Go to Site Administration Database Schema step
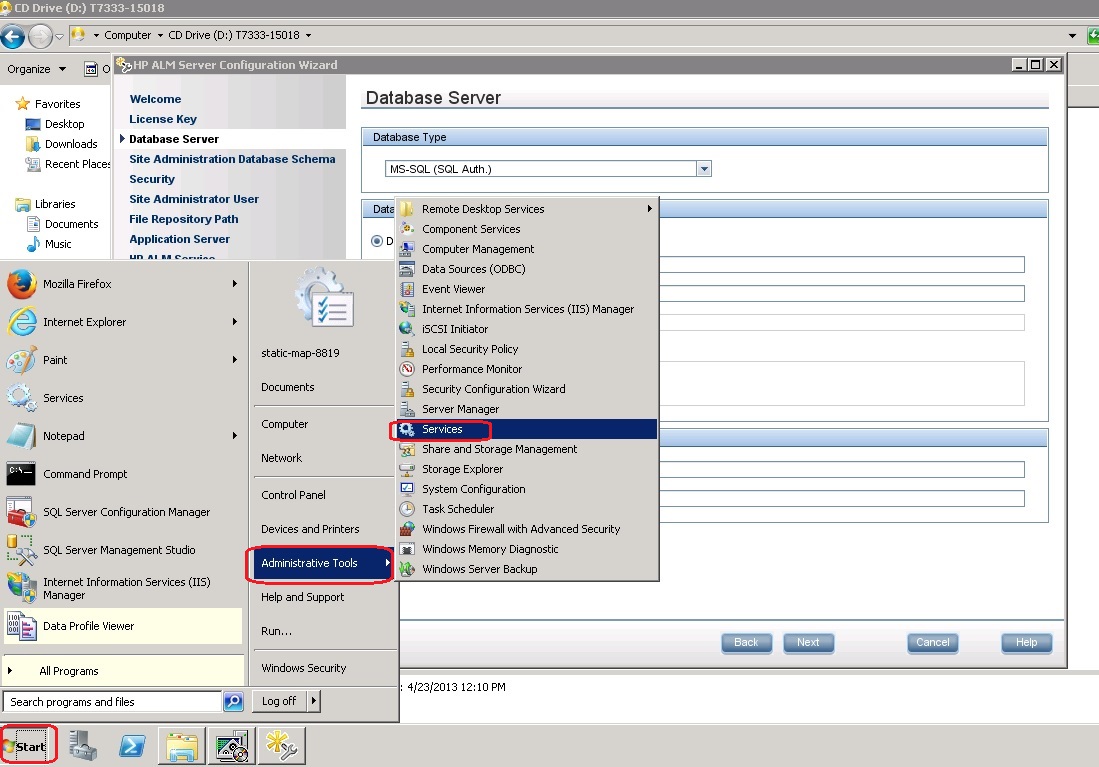The image size is (1099, 767). pyautogui.click(x=232, y=159)
